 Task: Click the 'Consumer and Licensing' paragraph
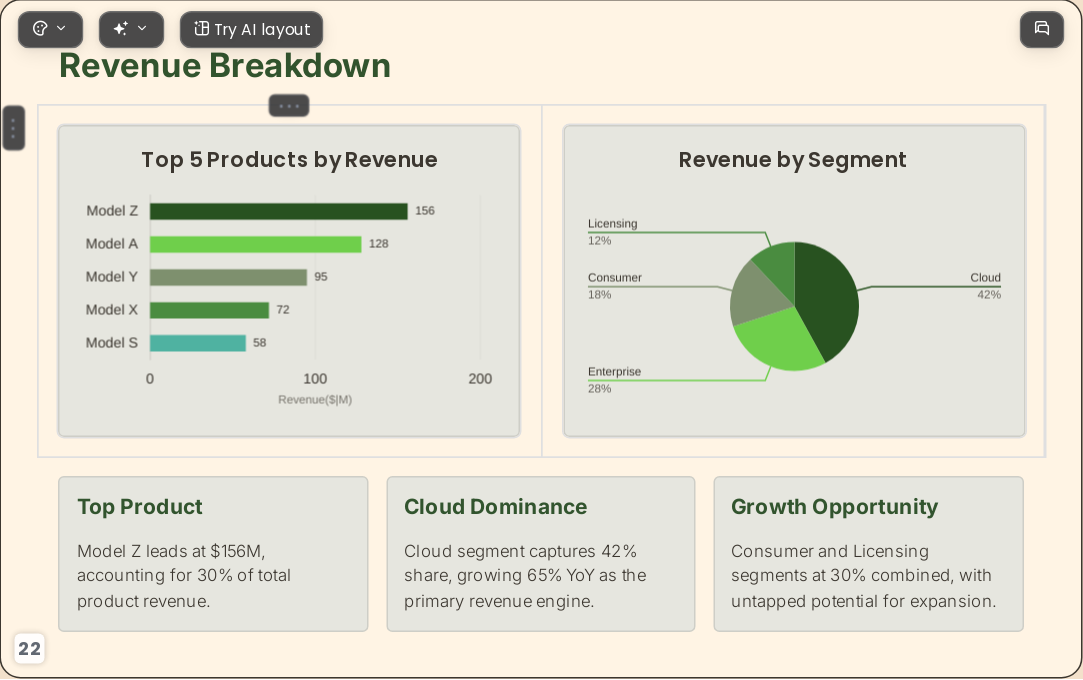864,576
